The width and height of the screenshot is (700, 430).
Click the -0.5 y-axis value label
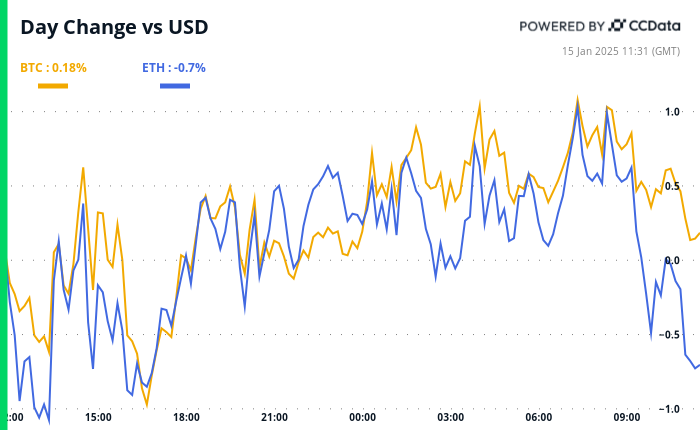pyautogui.click(x=670, y=334)
